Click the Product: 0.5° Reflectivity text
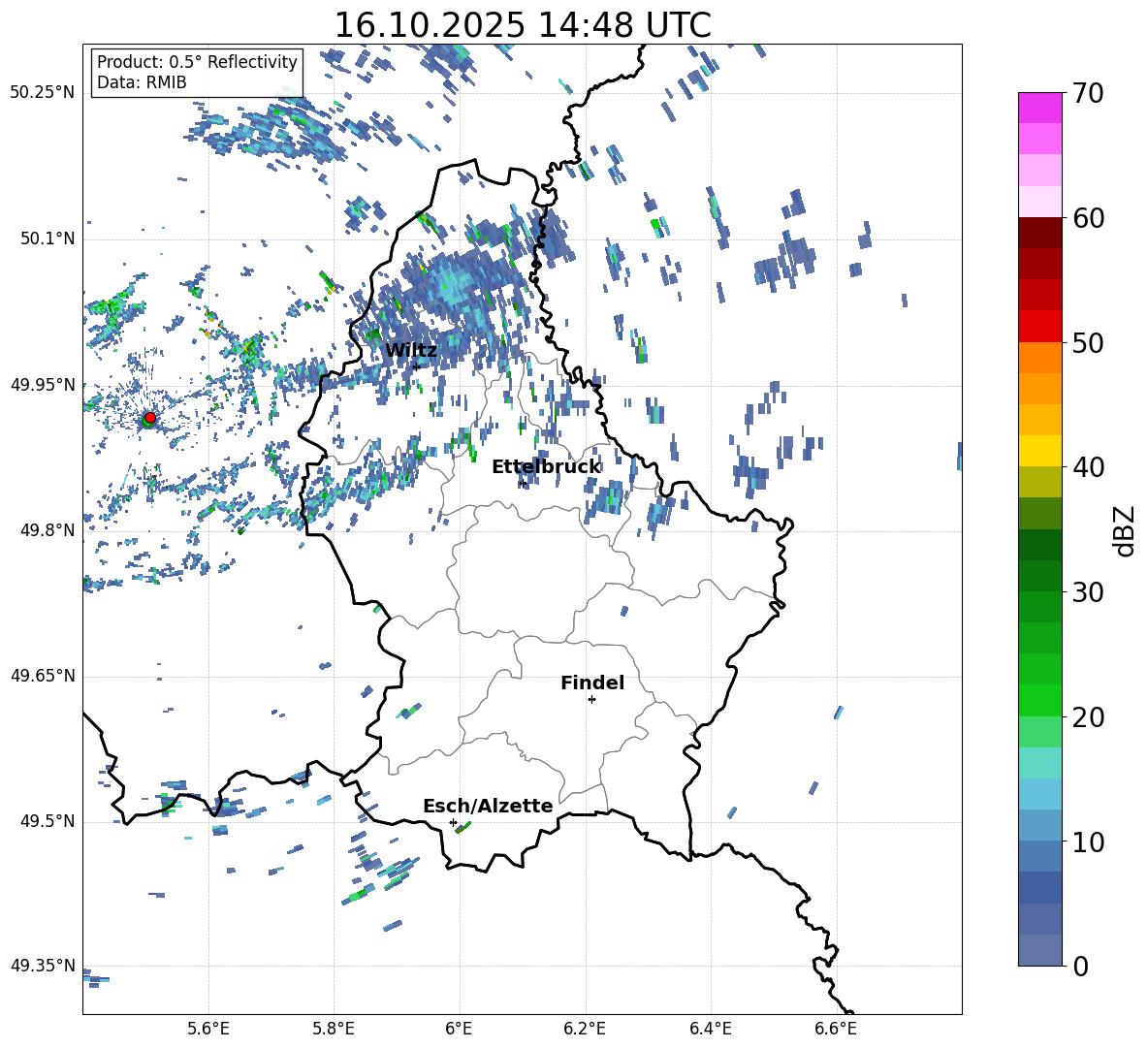The height and width of the screenshot is (1048, 1148). [197, 61]
